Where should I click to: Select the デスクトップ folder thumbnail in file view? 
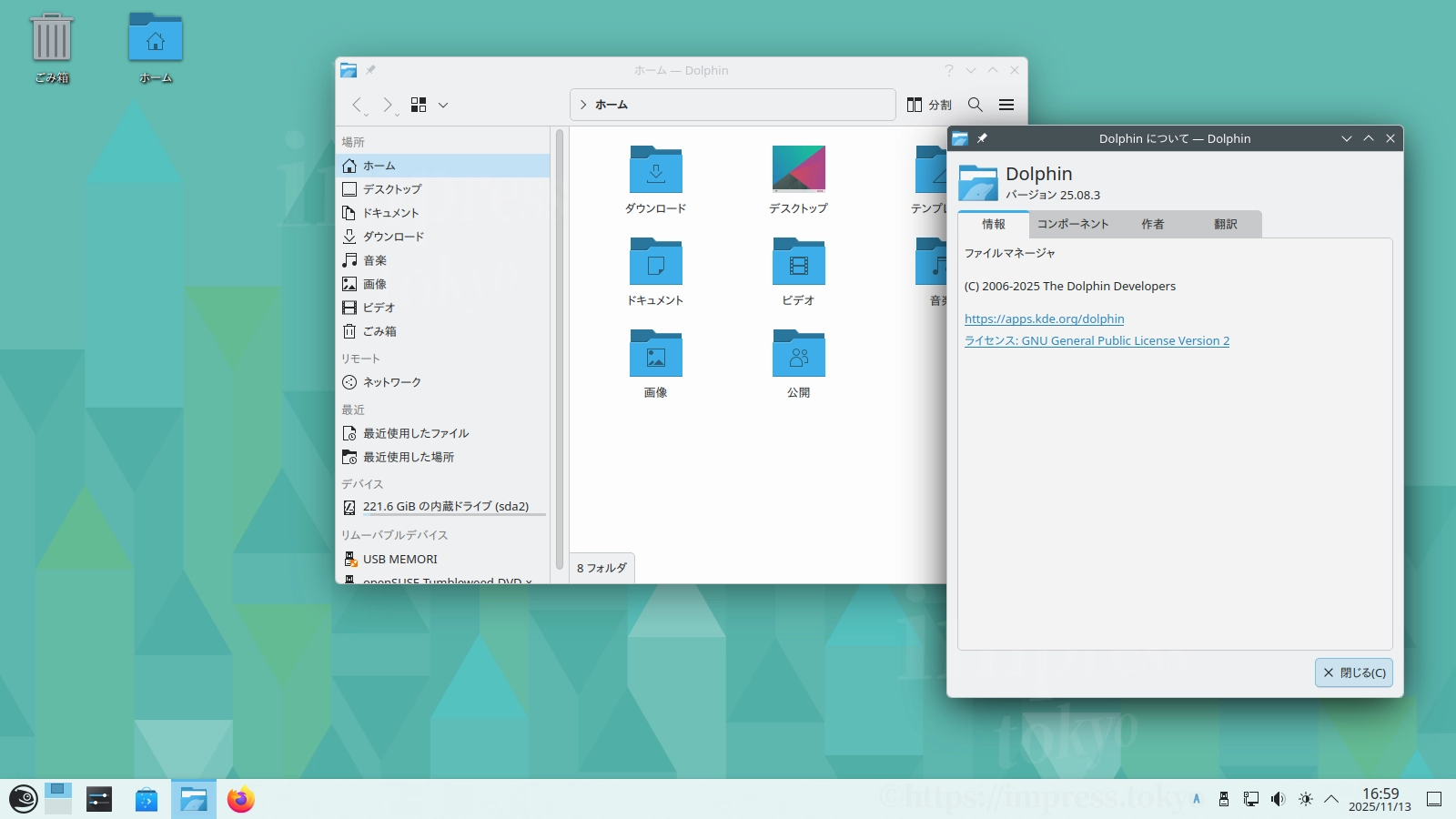coord(799,169)
